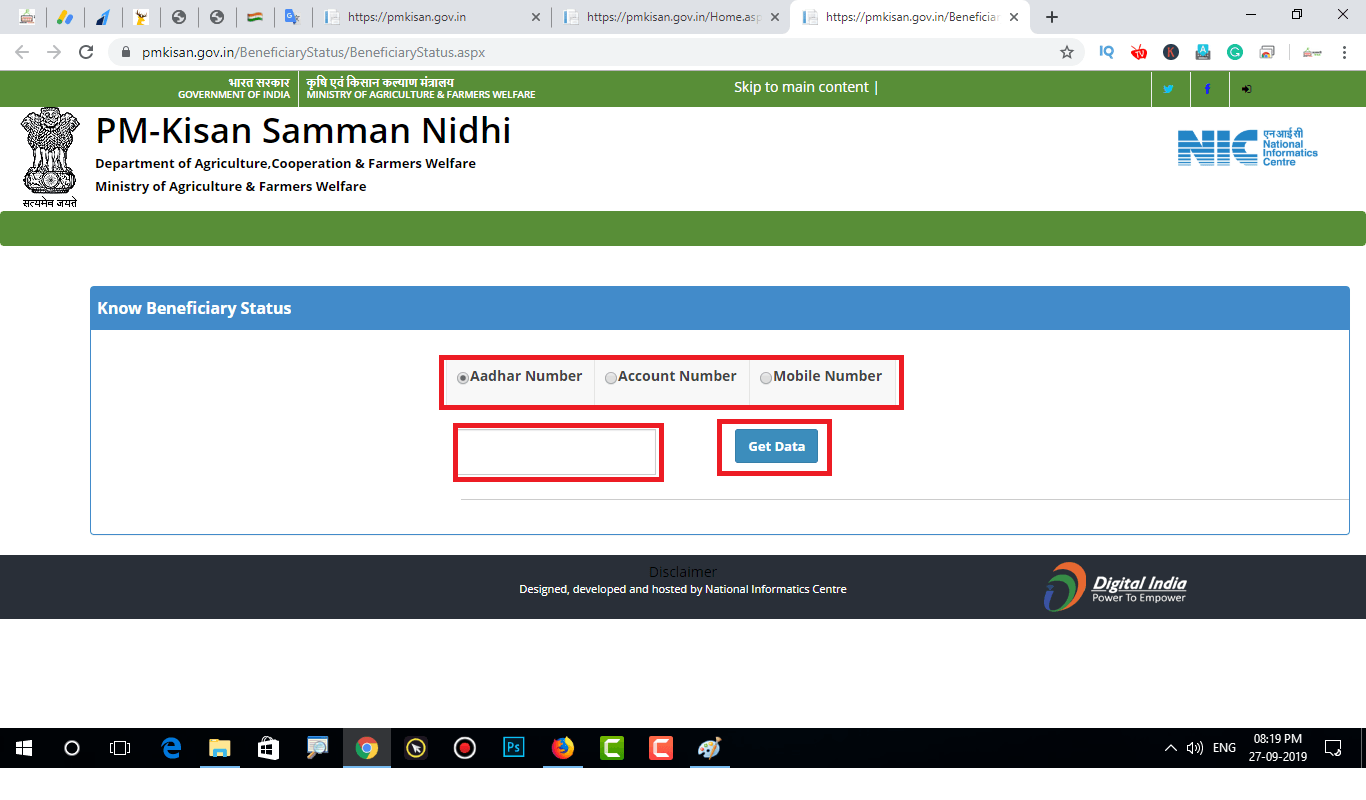Screen dimensions: 1366x800
Task: Switch to the pinned Google Ads tab
Action: point(64,17)
